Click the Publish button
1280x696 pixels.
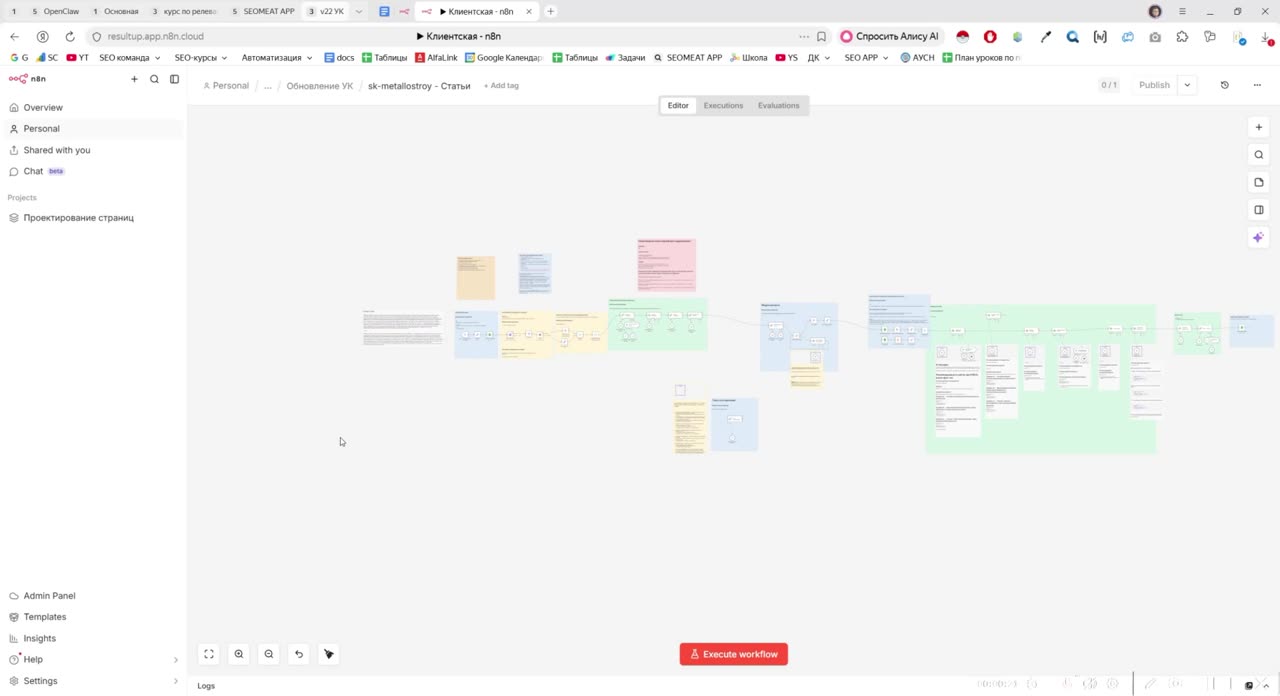tap(1154, 85)
